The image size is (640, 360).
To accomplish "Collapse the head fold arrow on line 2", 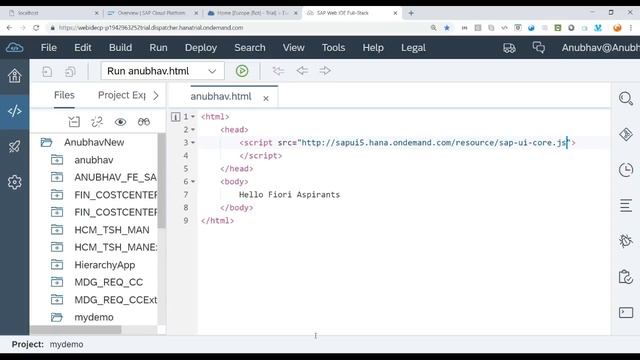I will tap(193, 130).
